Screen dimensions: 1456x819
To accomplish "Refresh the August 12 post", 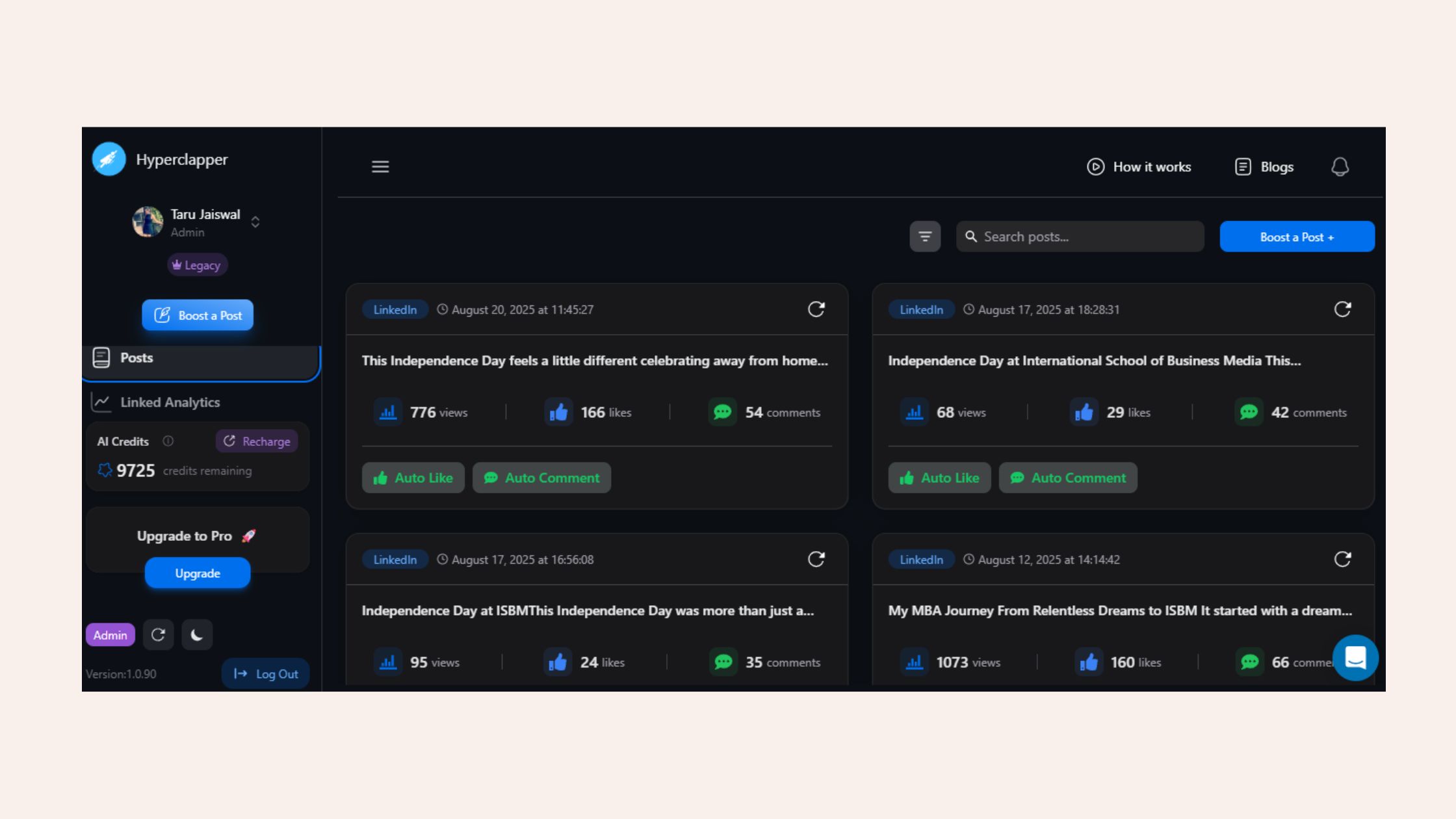I will [1342, 559].
